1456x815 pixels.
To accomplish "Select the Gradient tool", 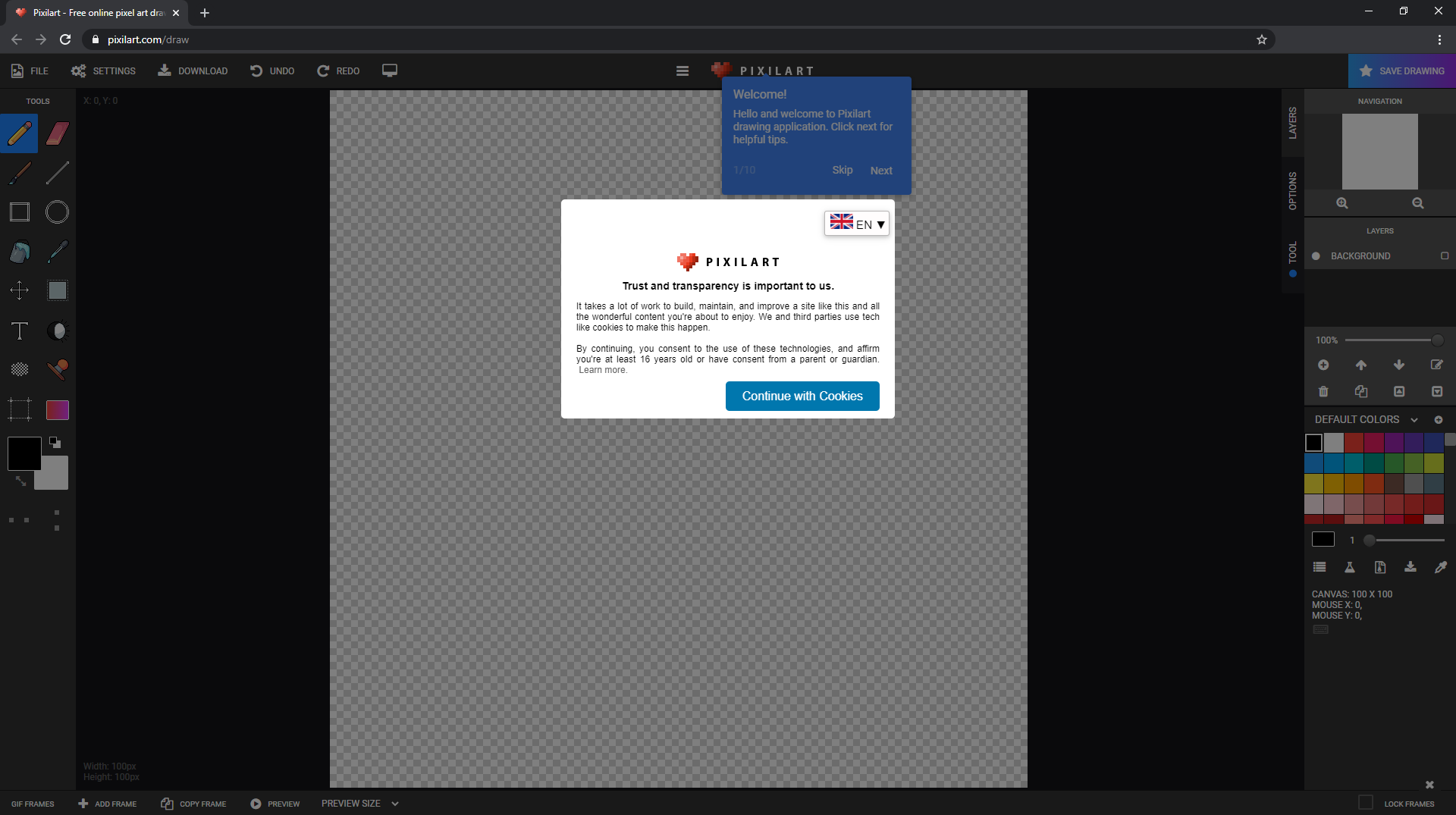I will click(58, 409).
